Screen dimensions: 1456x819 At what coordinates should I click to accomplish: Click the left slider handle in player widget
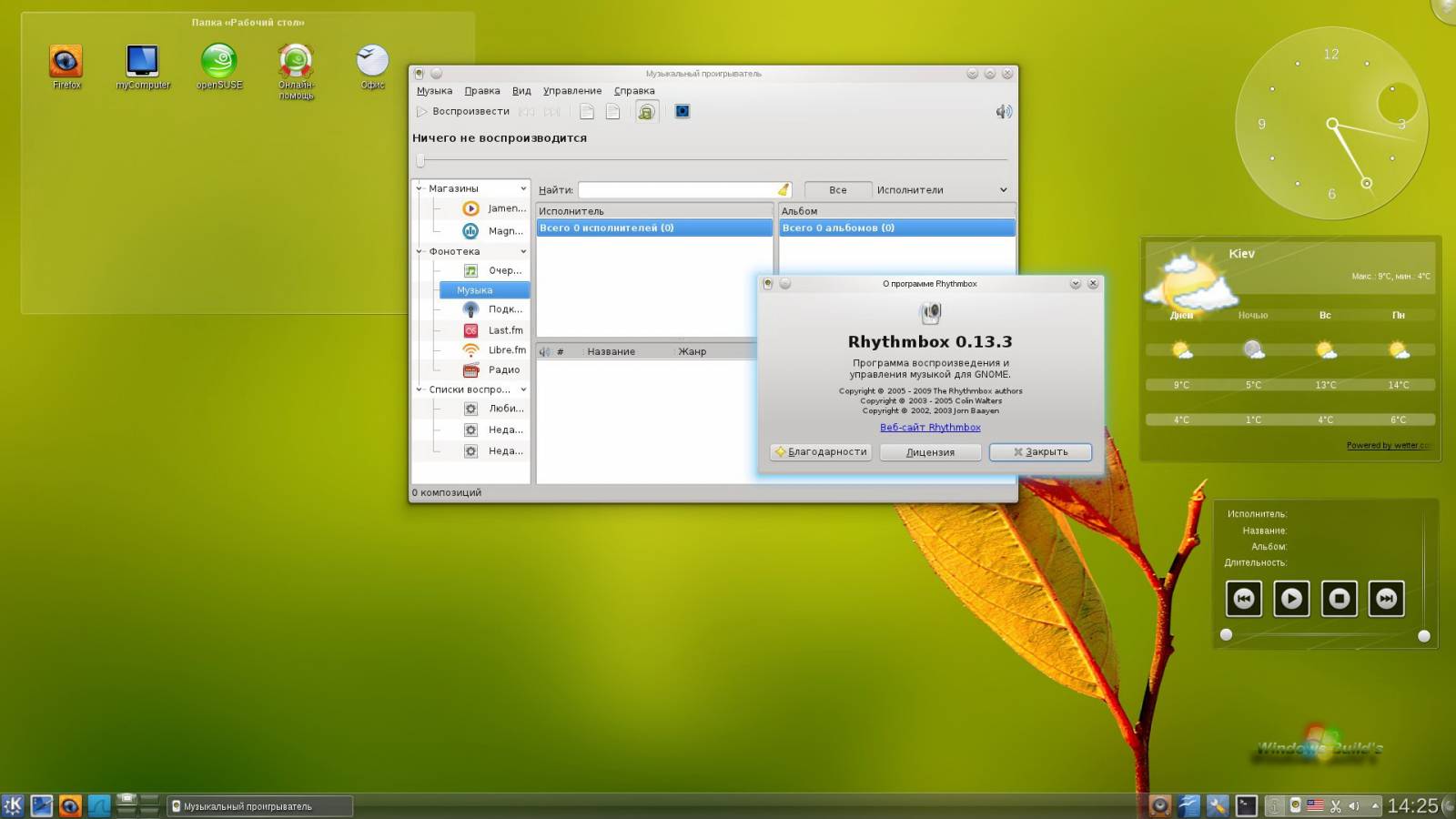pyautogui.click(x=1226, y=635)
